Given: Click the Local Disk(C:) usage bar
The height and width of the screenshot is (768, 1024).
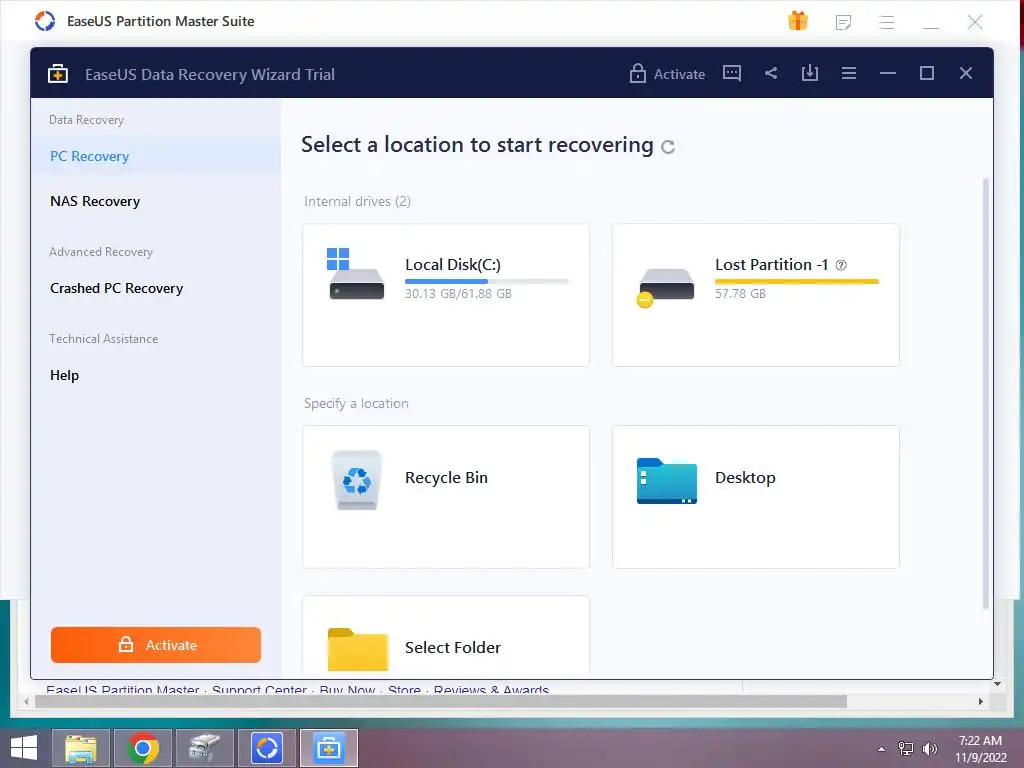Looking at the screenshot, I should (x=487, y=281).
